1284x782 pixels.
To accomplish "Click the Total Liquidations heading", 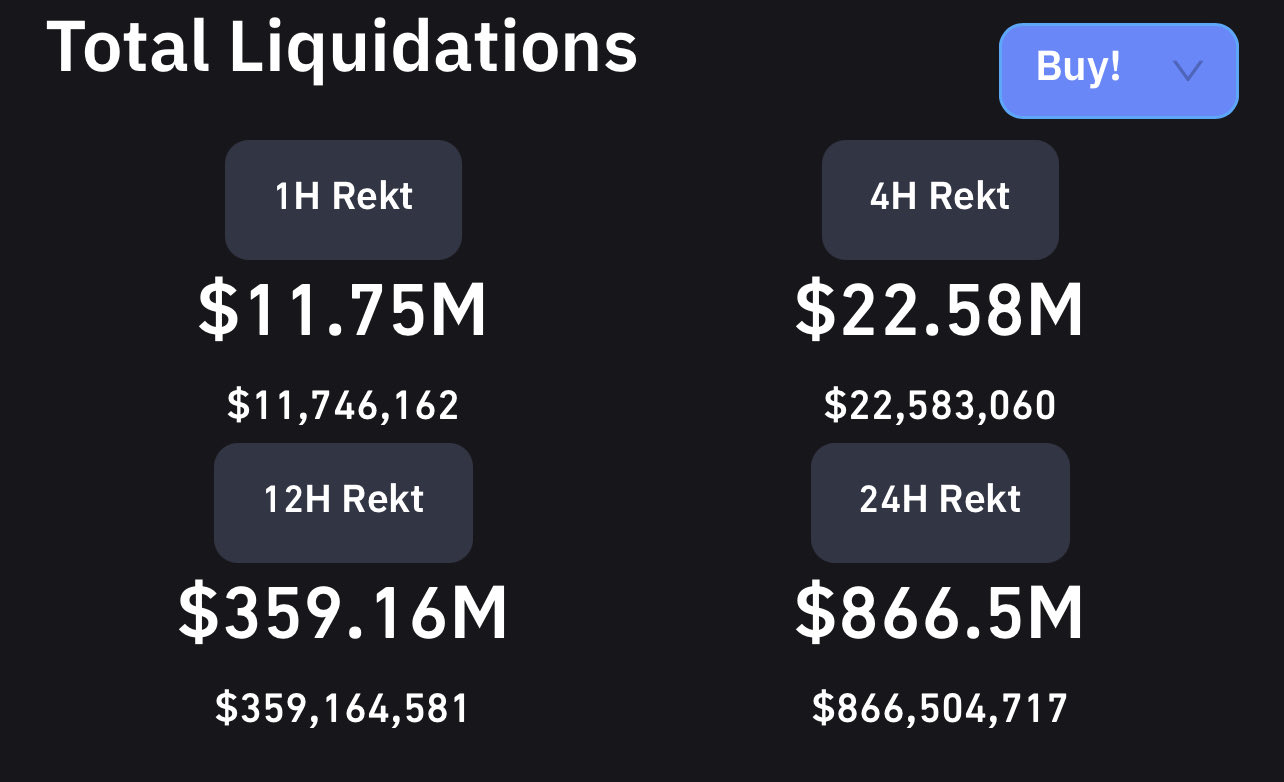I will 342,46.
